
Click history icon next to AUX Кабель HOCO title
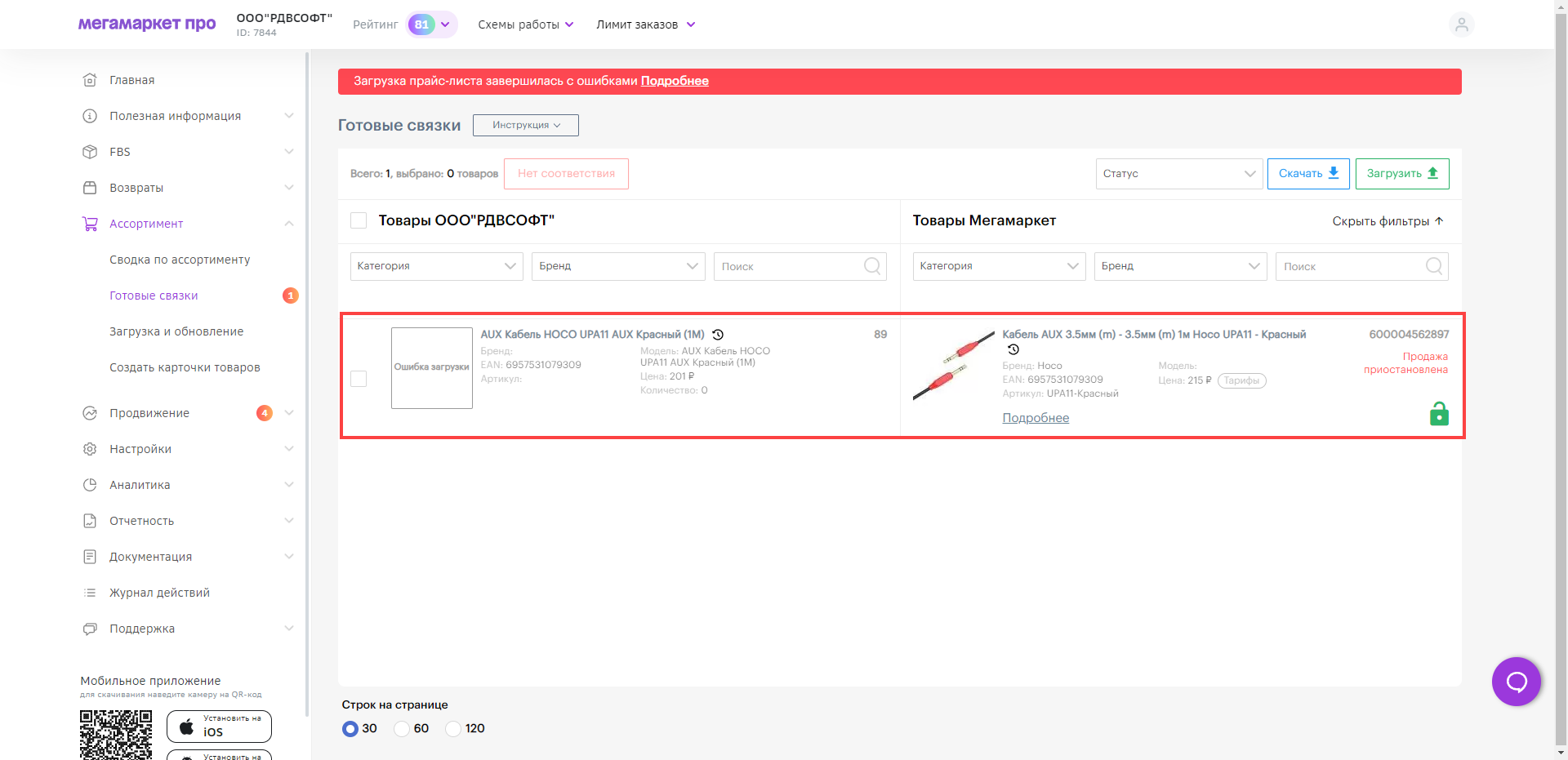pos(718,335)
